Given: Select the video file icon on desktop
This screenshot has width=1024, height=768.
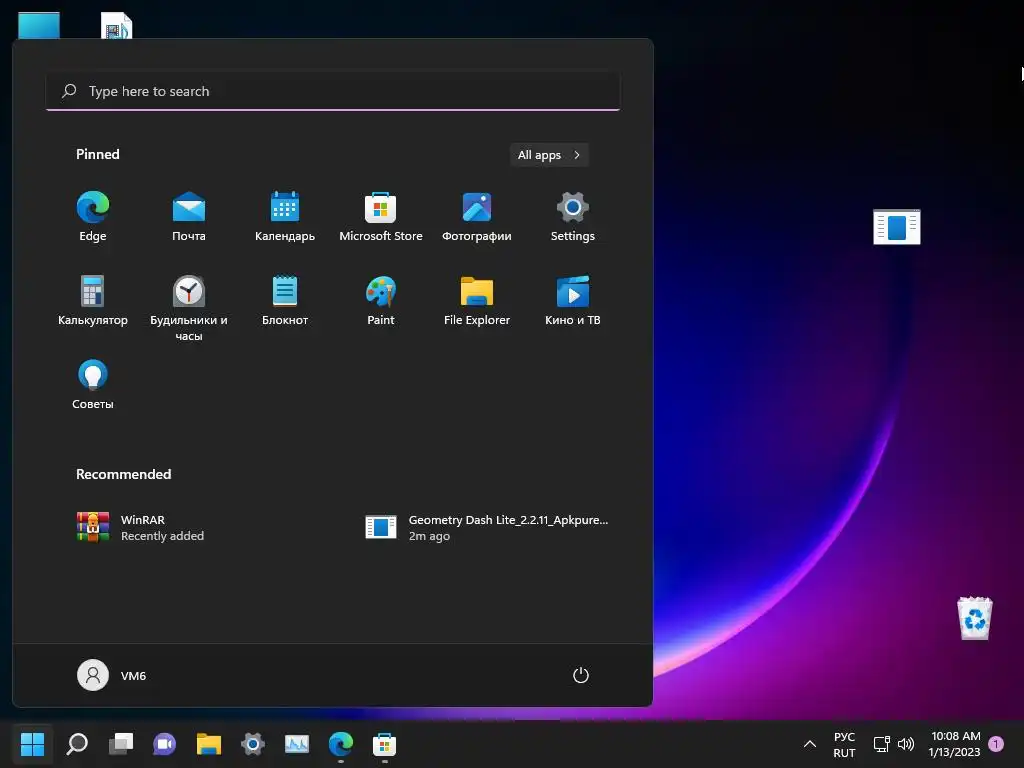Looking at the screenshot, I should tap(117, 26).
